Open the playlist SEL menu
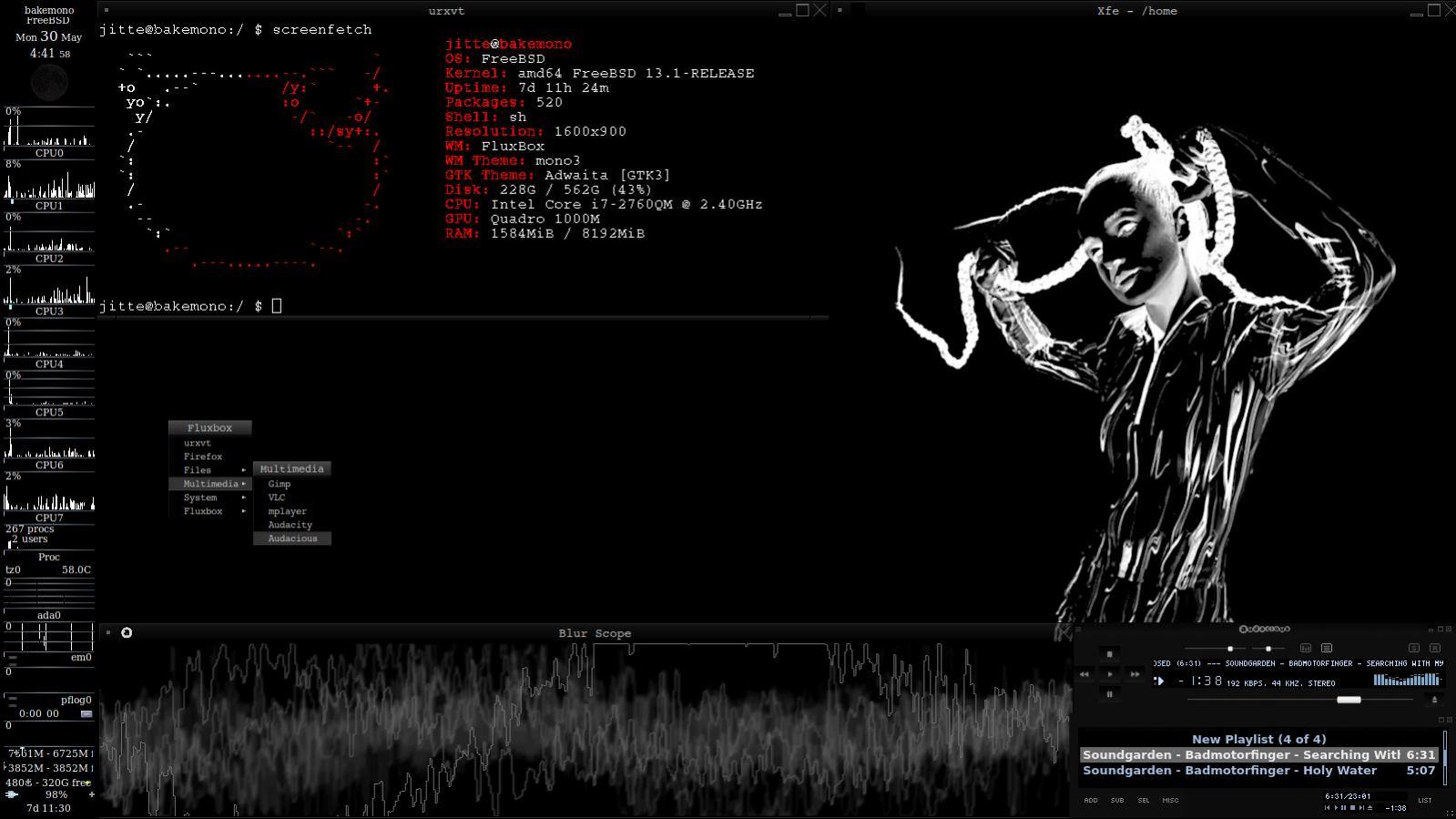Viewport: 1456px width, 819px height. [1144, 800]
